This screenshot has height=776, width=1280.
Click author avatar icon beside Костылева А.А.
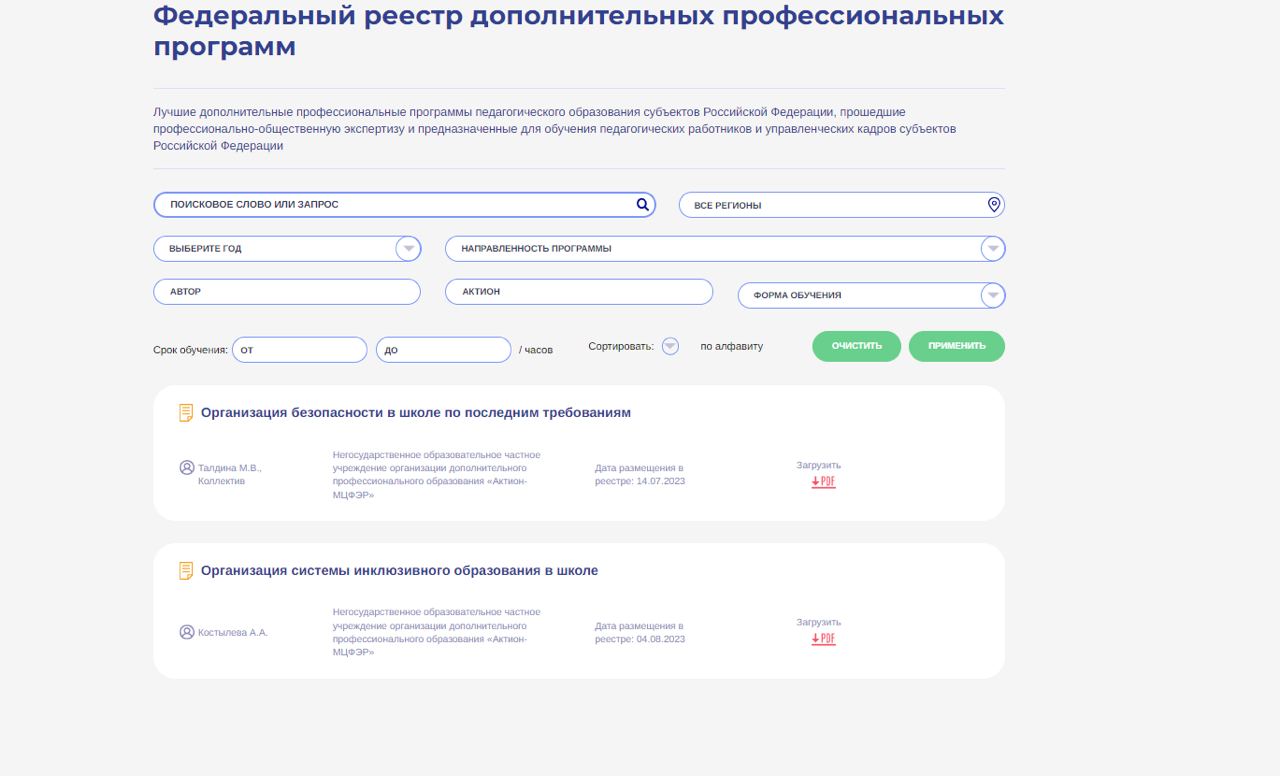pos(187,632)
